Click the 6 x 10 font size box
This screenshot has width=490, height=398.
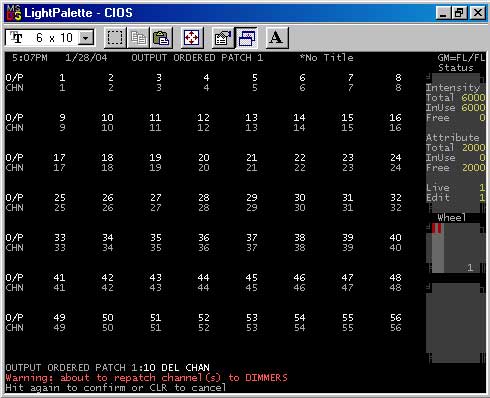pos(49,38)
